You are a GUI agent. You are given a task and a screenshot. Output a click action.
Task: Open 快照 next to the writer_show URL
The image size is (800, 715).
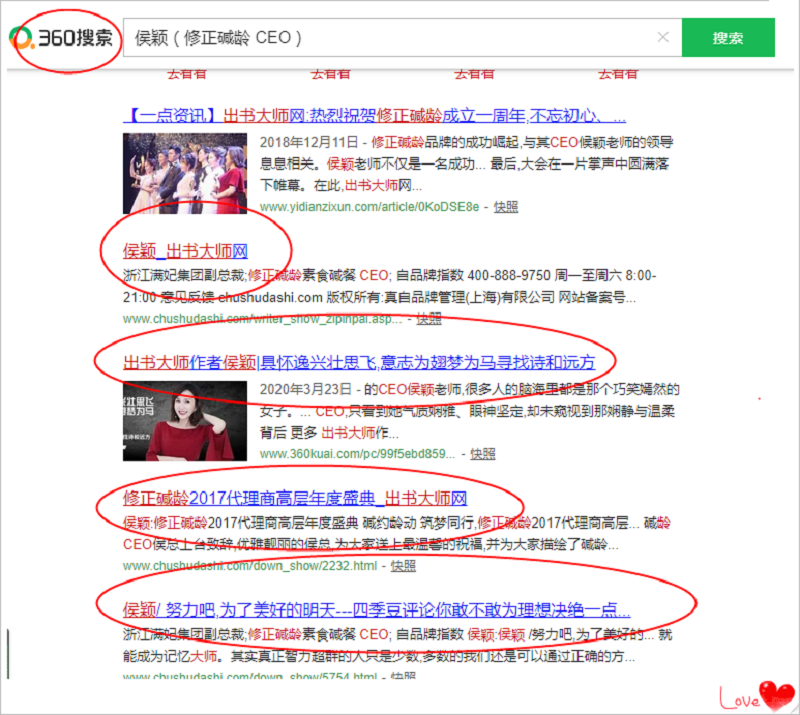428,318
